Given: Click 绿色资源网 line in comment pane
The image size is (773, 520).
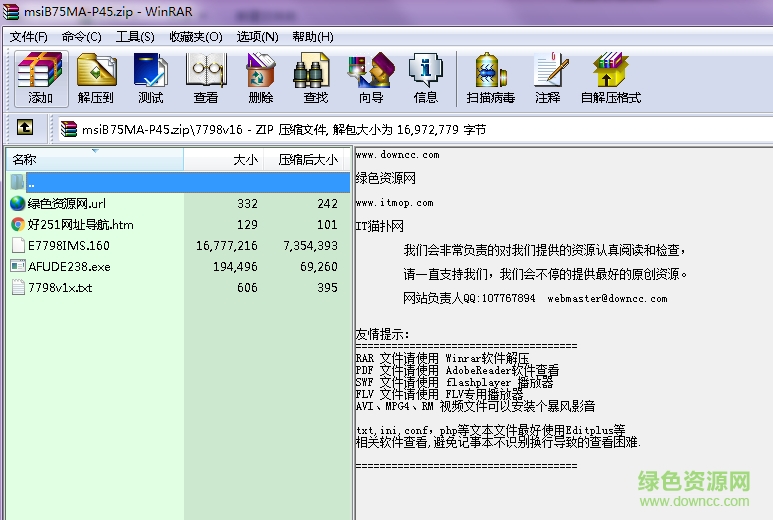Looking at the screenshot, I should (386, 178).
